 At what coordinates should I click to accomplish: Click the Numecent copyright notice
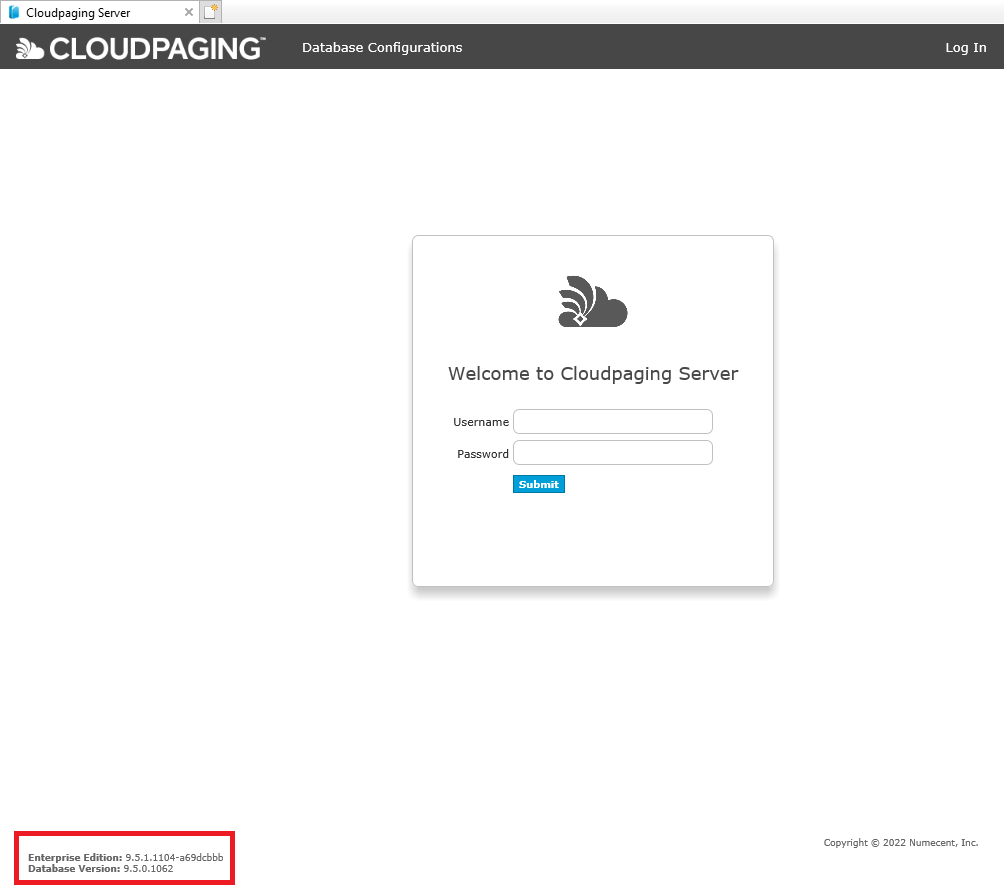tap(899, 842)
